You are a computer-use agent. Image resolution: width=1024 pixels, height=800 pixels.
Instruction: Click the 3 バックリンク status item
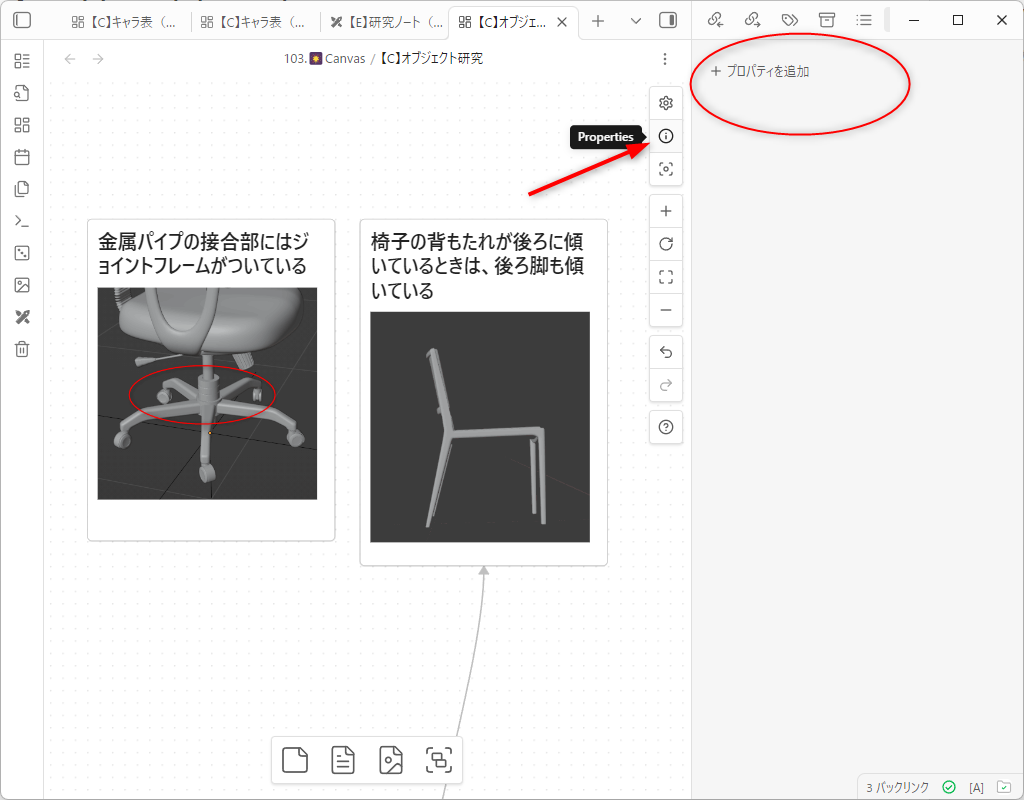pyautogui.click(x=897, y=787)
